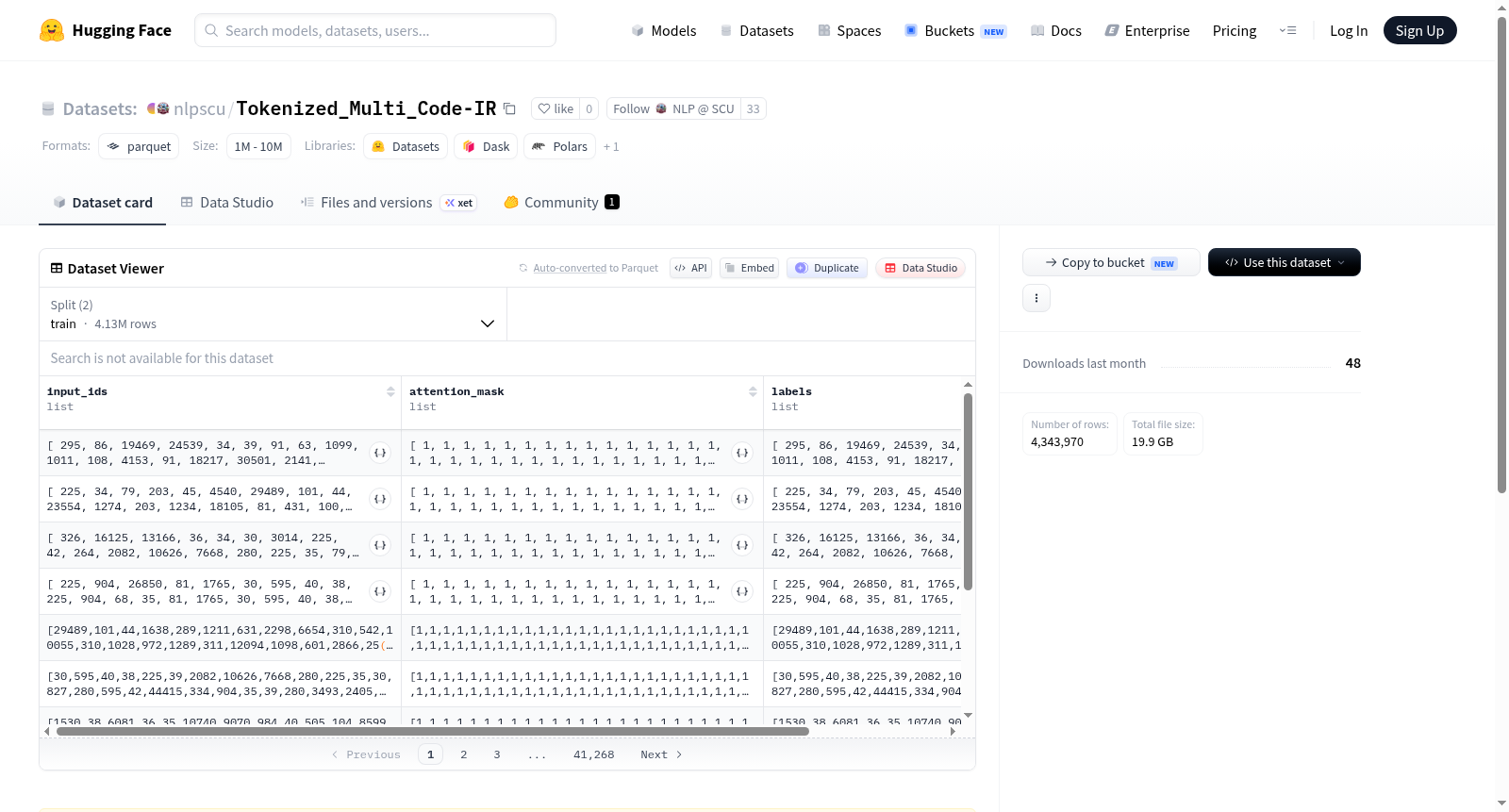
Task: Open Files and versions tab
Action: [389, 202]
